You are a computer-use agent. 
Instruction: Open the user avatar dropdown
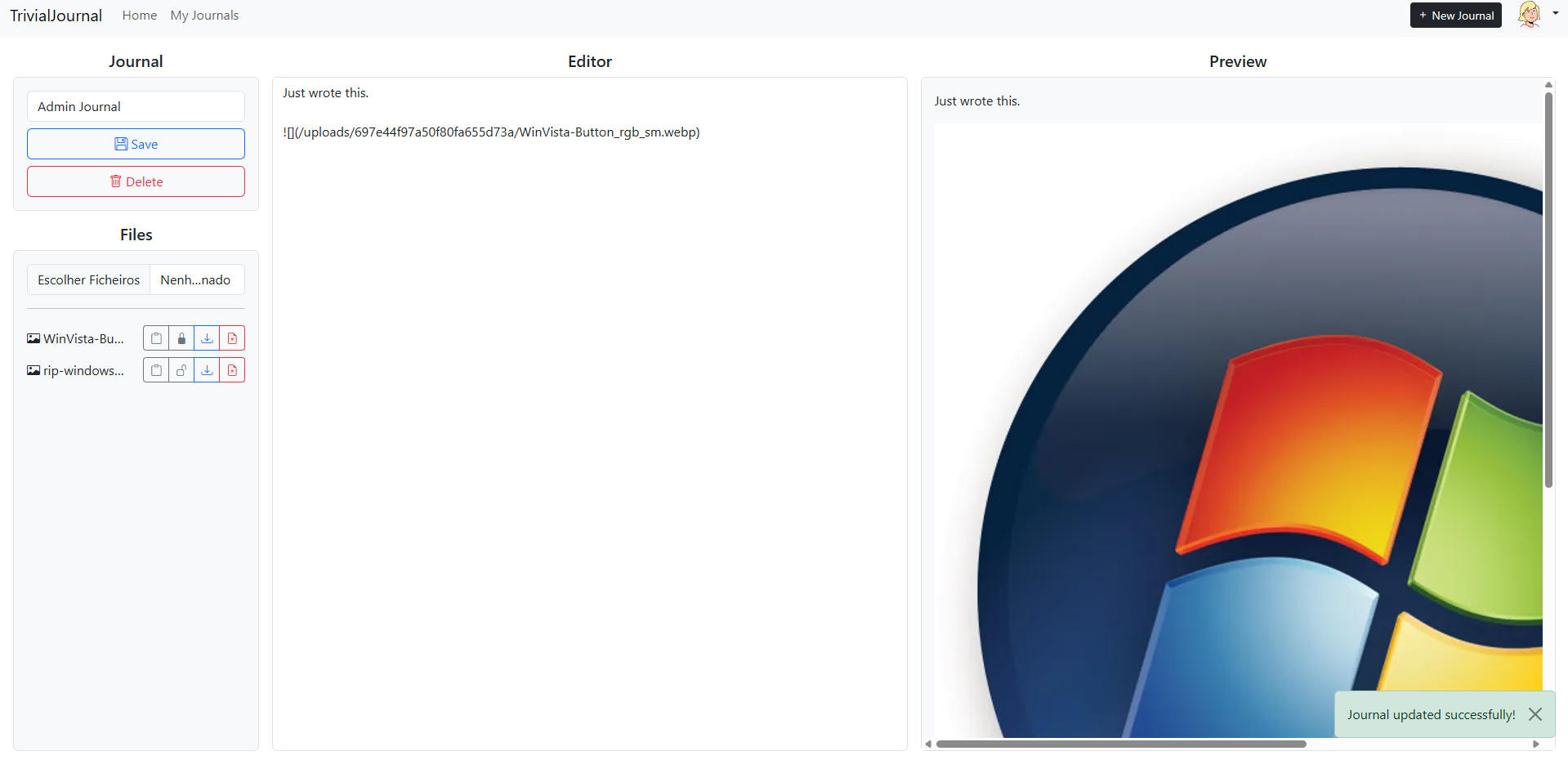tap(1538, 15)
